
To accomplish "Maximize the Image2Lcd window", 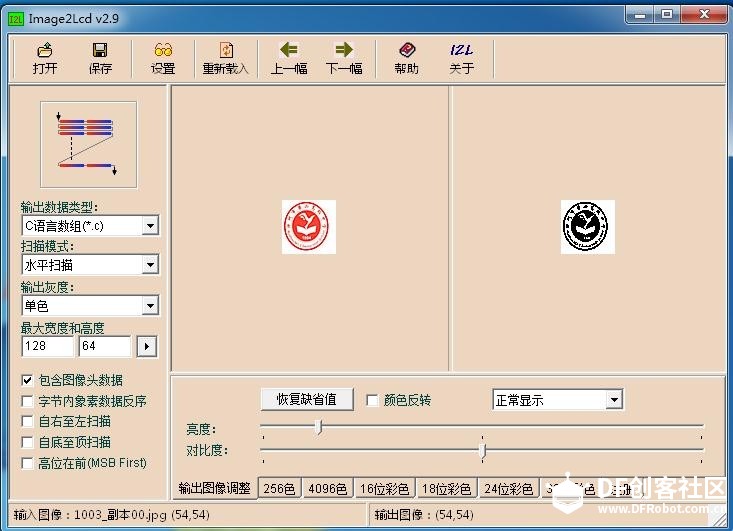I will (667, 15).
